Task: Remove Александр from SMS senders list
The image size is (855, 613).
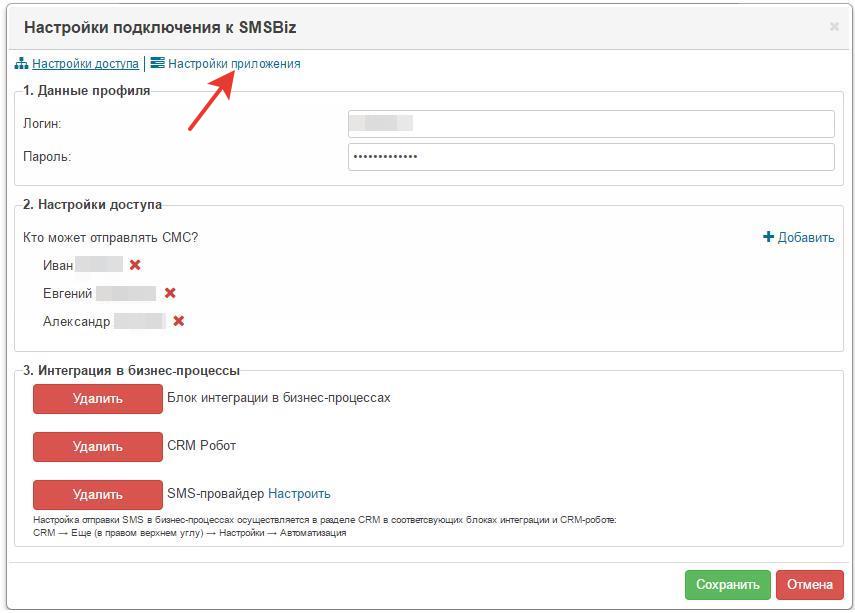Action: click(178, 321)
